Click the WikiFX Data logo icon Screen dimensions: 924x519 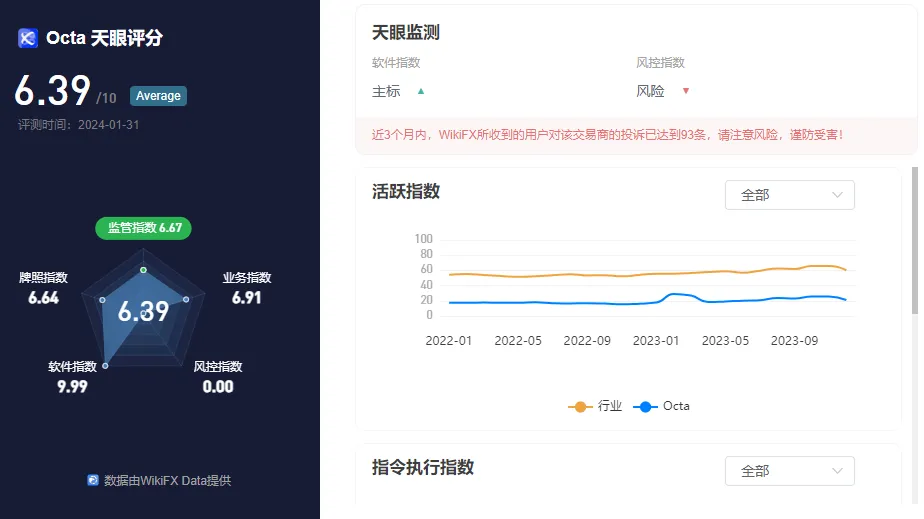[x=93, y=480]
